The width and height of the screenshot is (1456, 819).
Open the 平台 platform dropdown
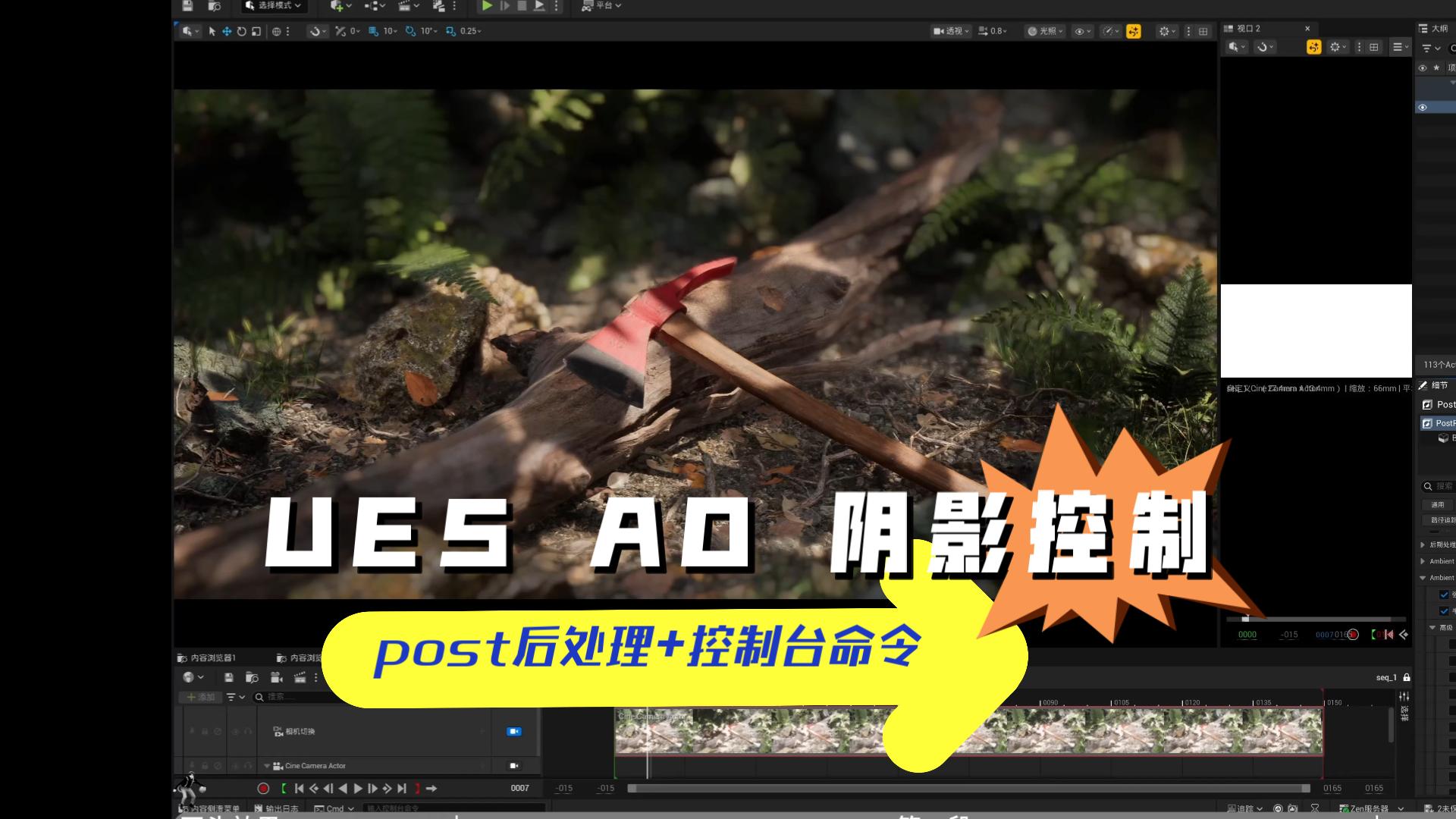point(601,6)
